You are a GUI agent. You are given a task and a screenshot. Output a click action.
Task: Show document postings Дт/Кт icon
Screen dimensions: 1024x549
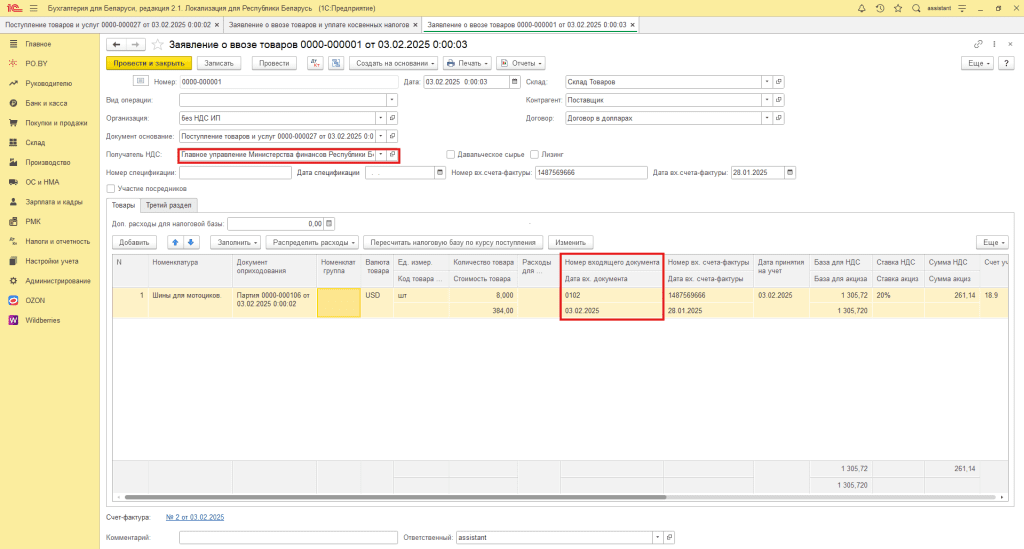[315, 63]
